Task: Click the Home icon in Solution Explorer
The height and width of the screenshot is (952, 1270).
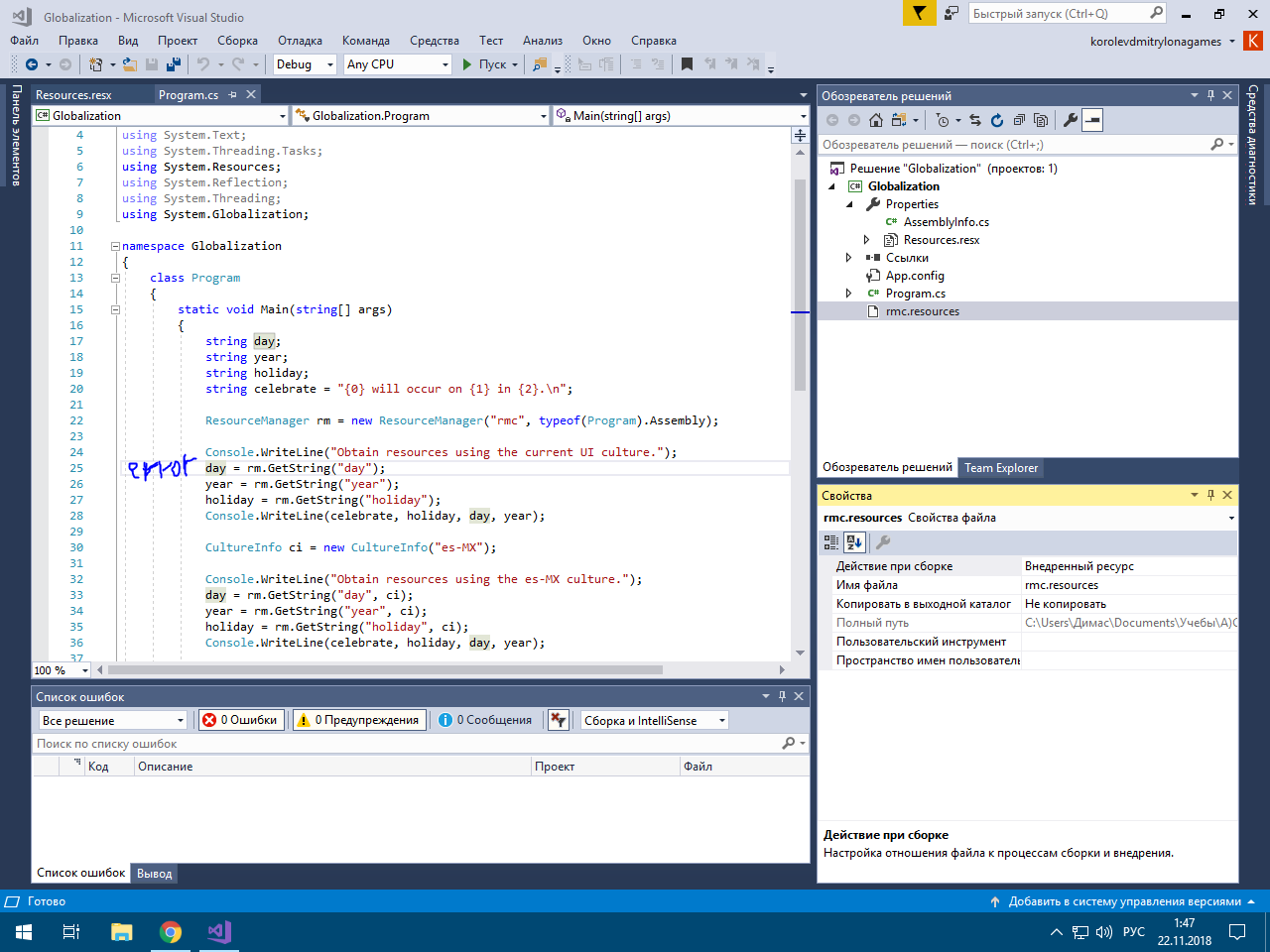Action: pyautogui.click(x=875, y=120)
